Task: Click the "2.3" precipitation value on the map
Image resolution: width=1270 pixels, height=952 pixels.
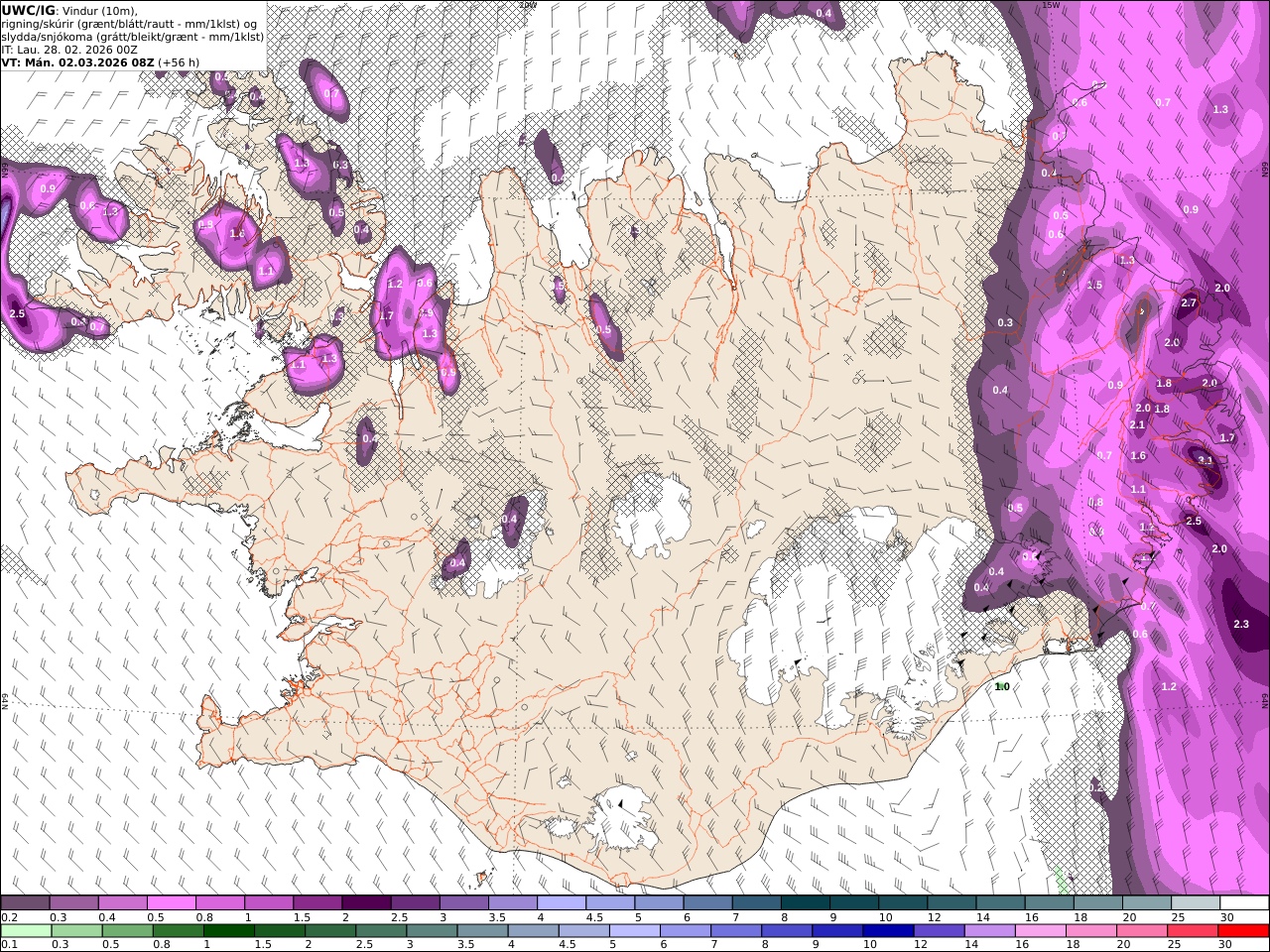Action: [1240, 624]
